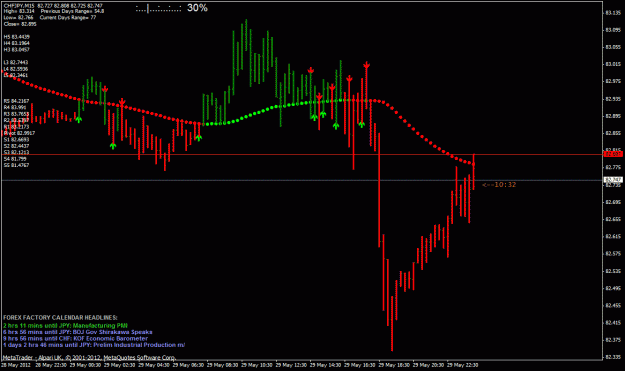This screenshot has height=371, width=625.
Task: Click the '29 May 08:30' time axis label
Action: 222,365
